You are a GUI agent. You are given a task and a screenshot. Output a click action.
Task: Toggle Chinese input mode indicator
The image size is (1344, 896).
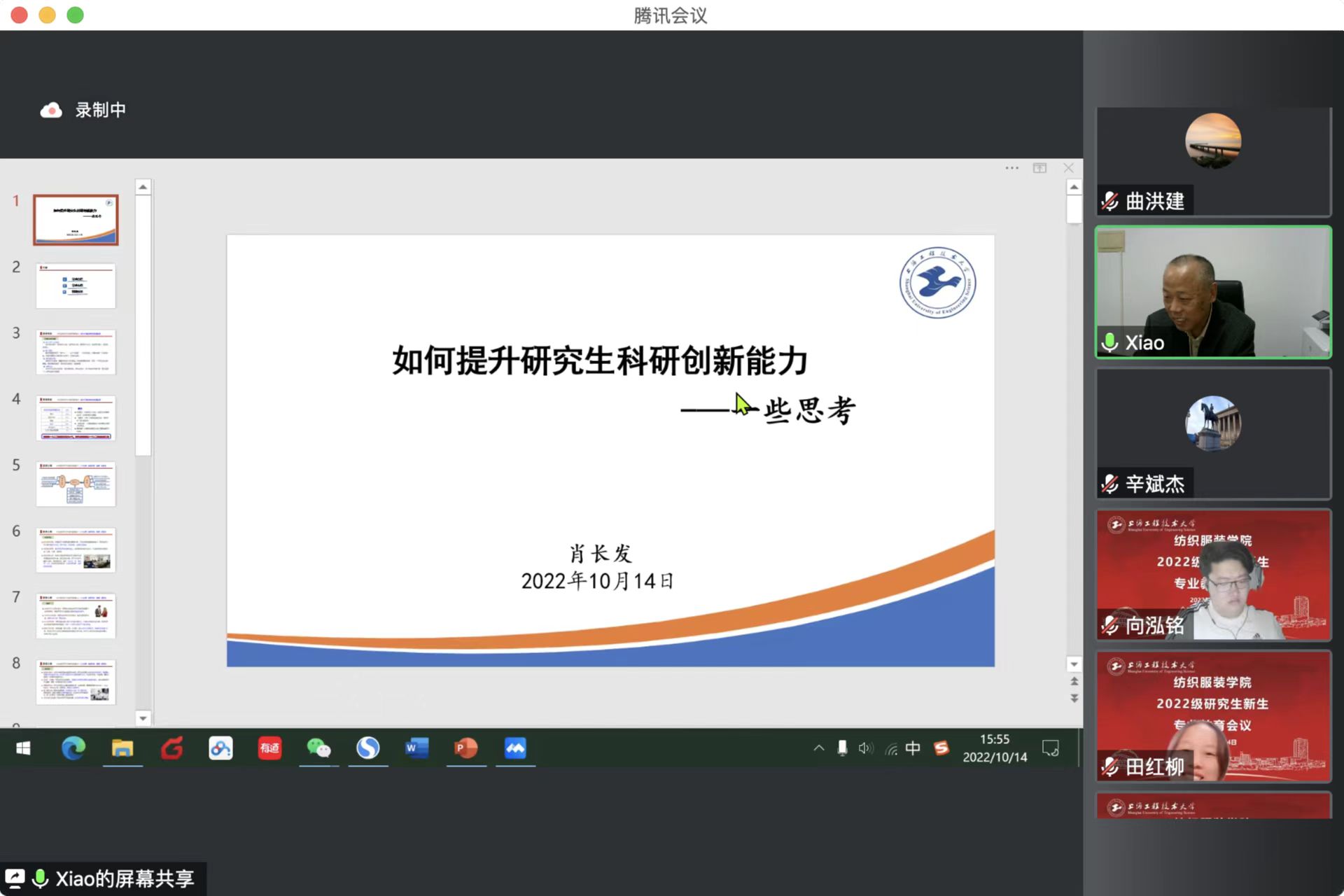click(x=913, y=748)
